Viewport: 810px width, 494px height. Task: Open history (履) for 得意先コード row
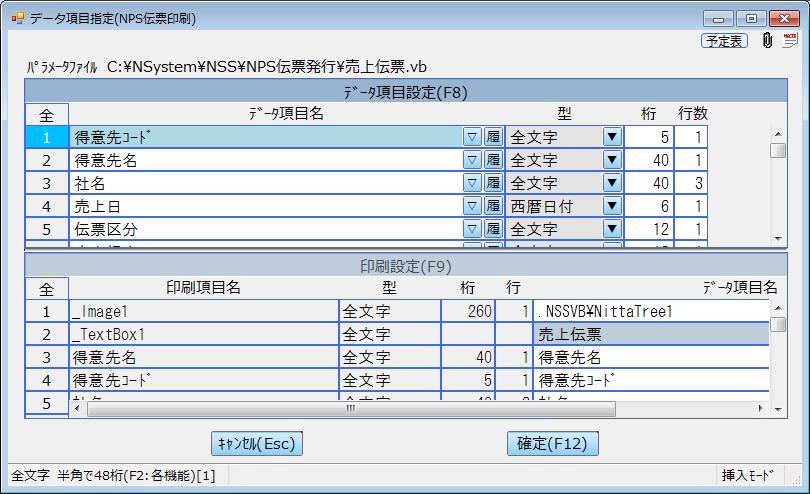click(493, 137)
